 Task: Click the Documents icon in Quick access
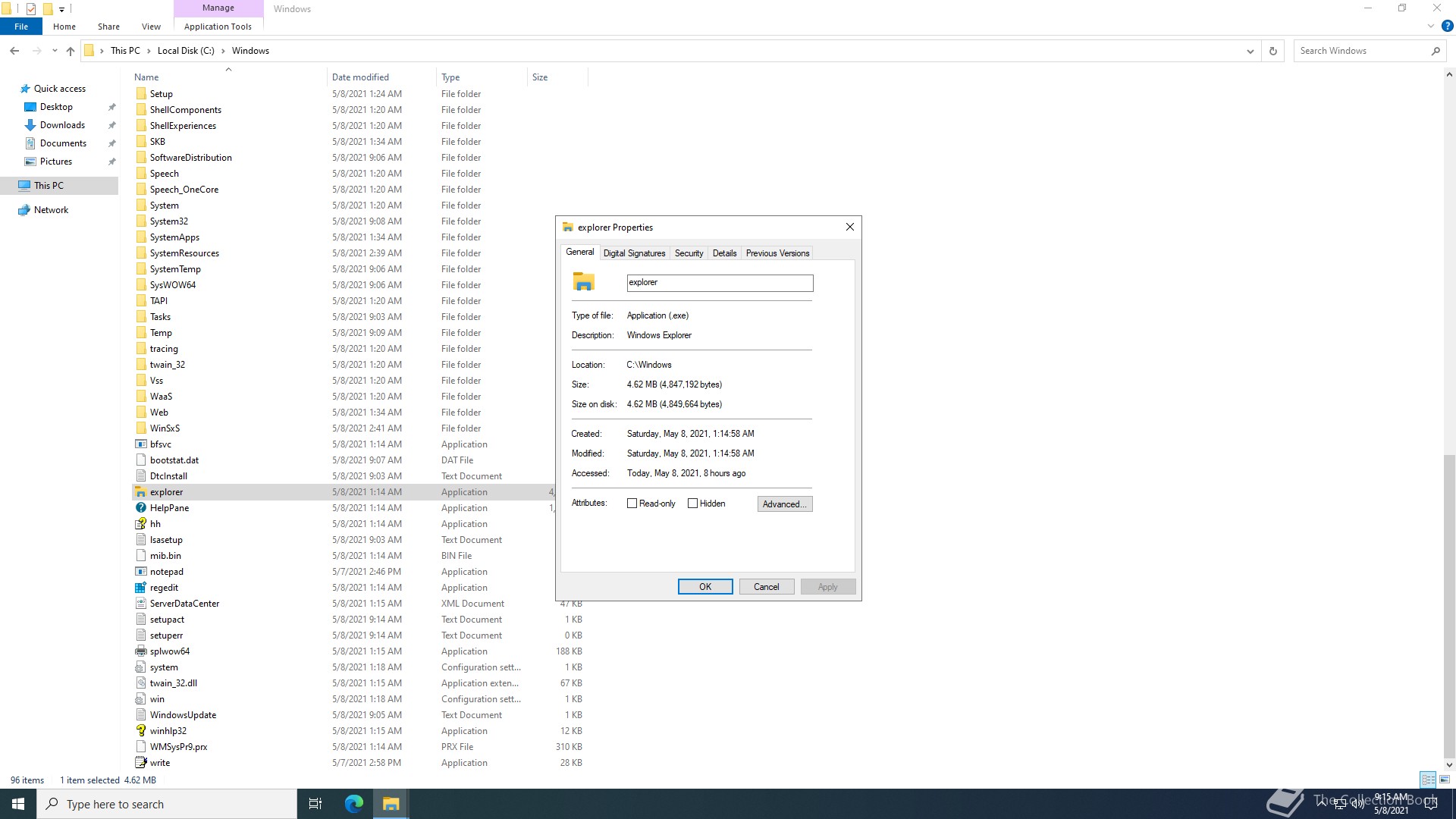(x=30, y=143)
